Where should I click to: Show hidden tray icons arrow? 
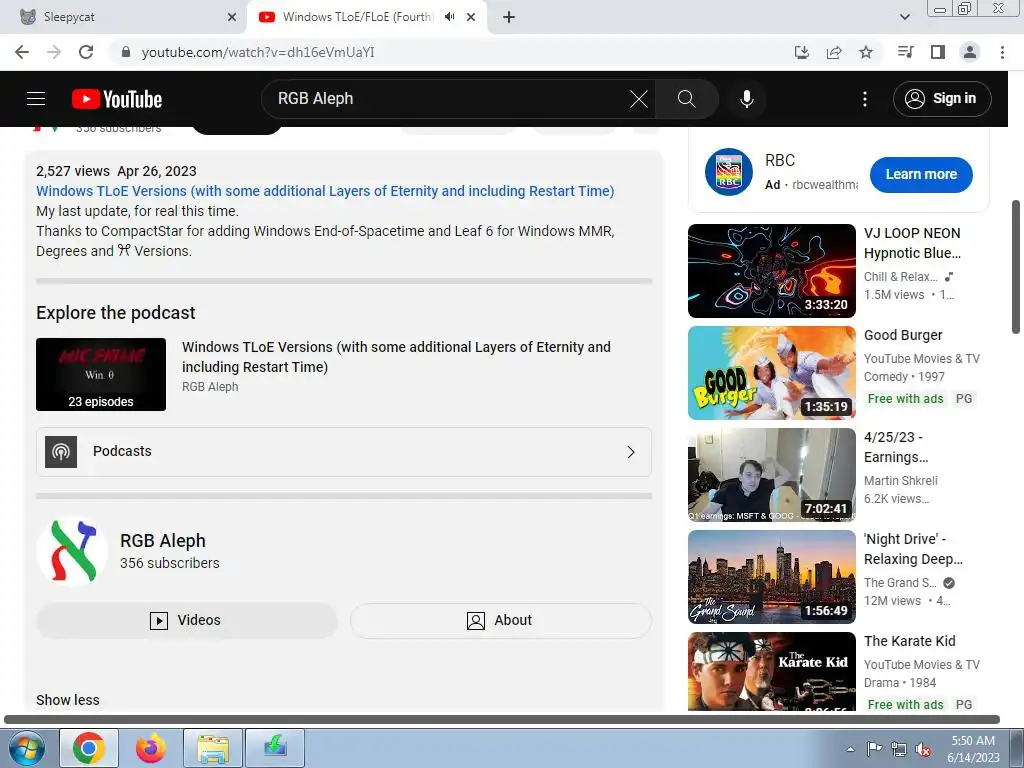point(850,749)
